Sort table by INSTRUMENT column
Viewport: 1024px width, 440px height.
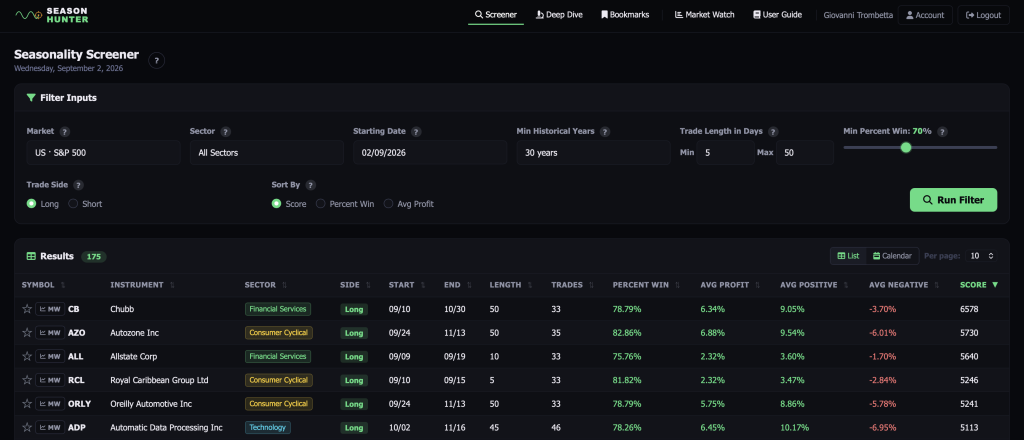click(142, 285)
